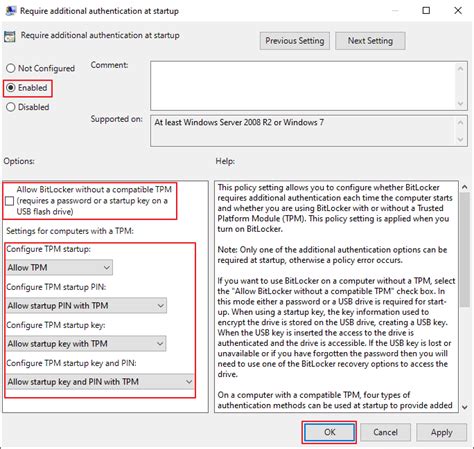Click the 'Configure TPM startup key and PIN:' label
474x449 pixels.
click(x=71, y=363)
